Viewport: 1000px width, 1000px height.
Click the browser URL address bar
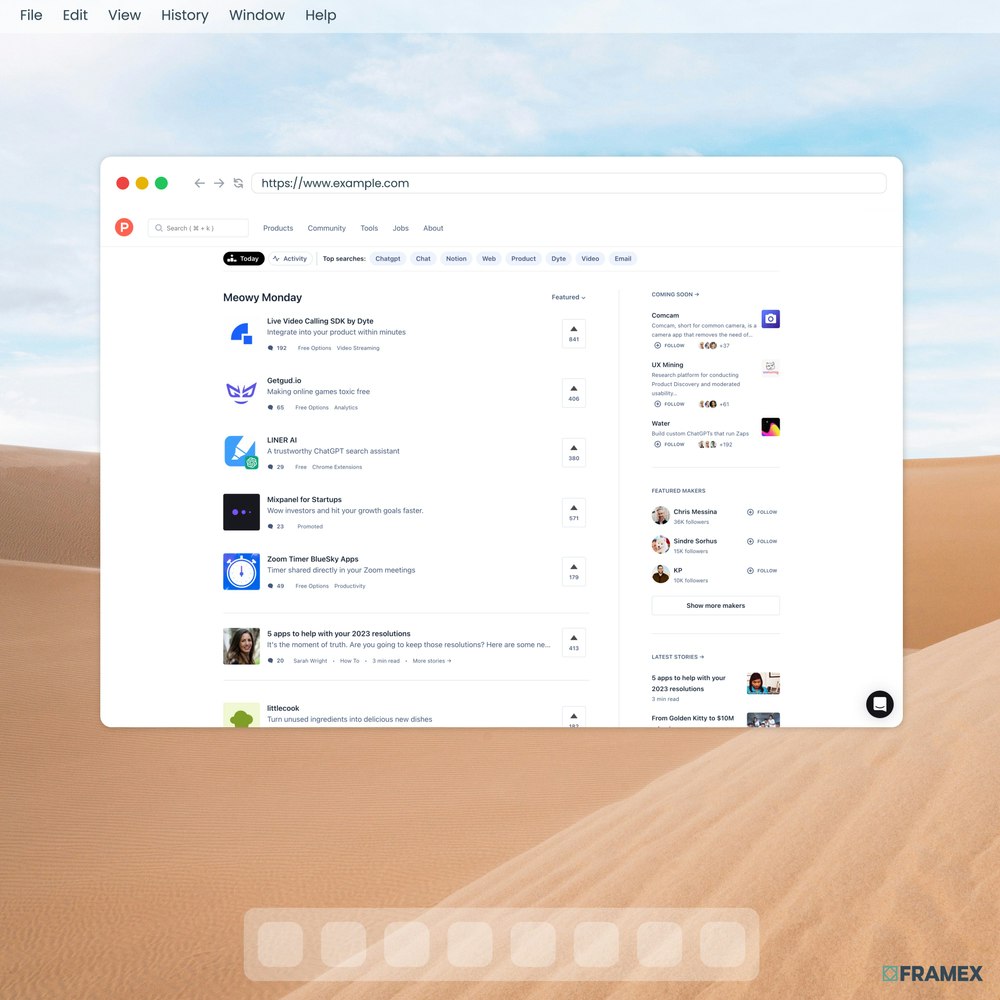[569, 183]
